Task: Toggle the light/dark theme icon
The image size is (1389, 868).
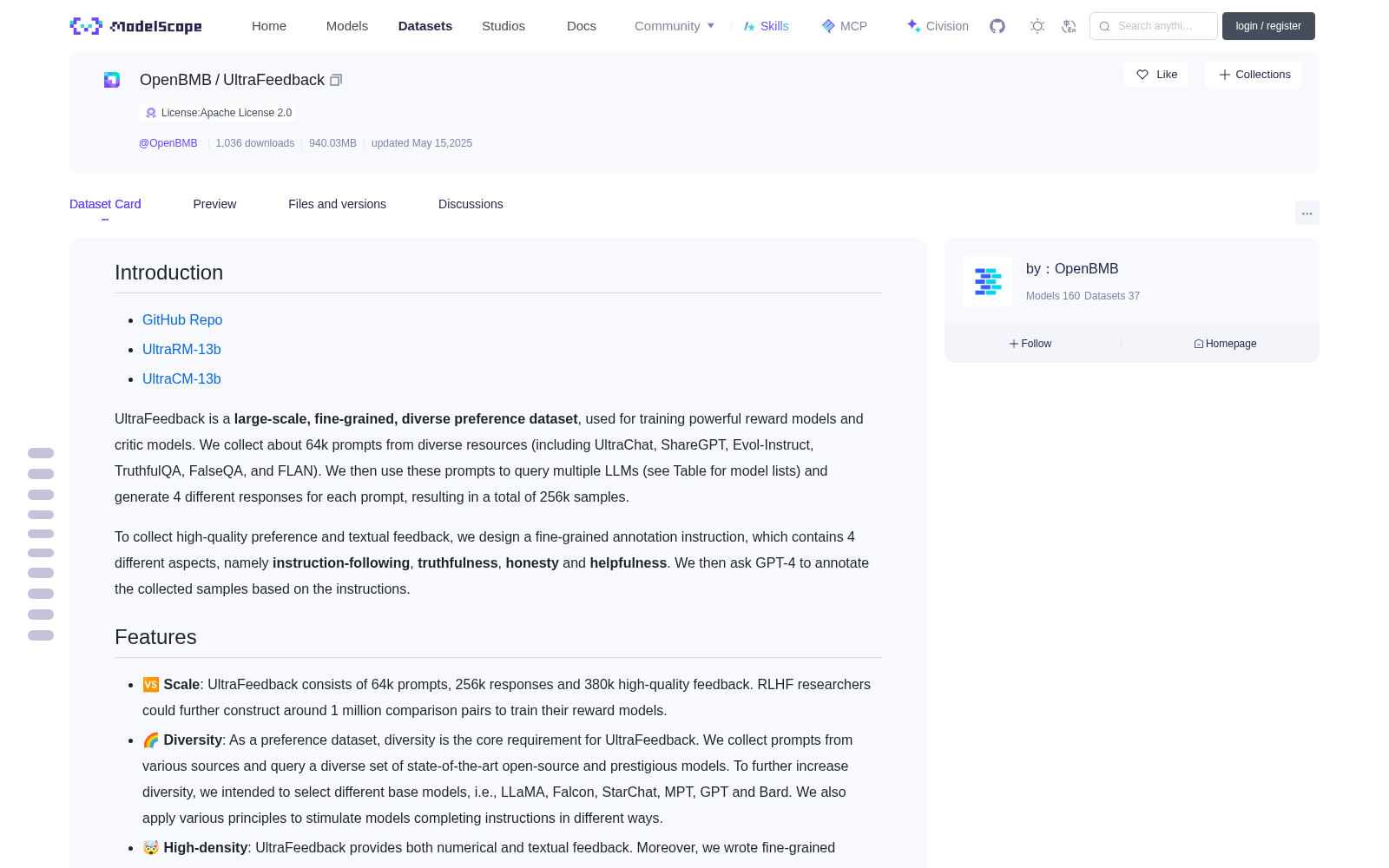Action: click(1037, 26)
